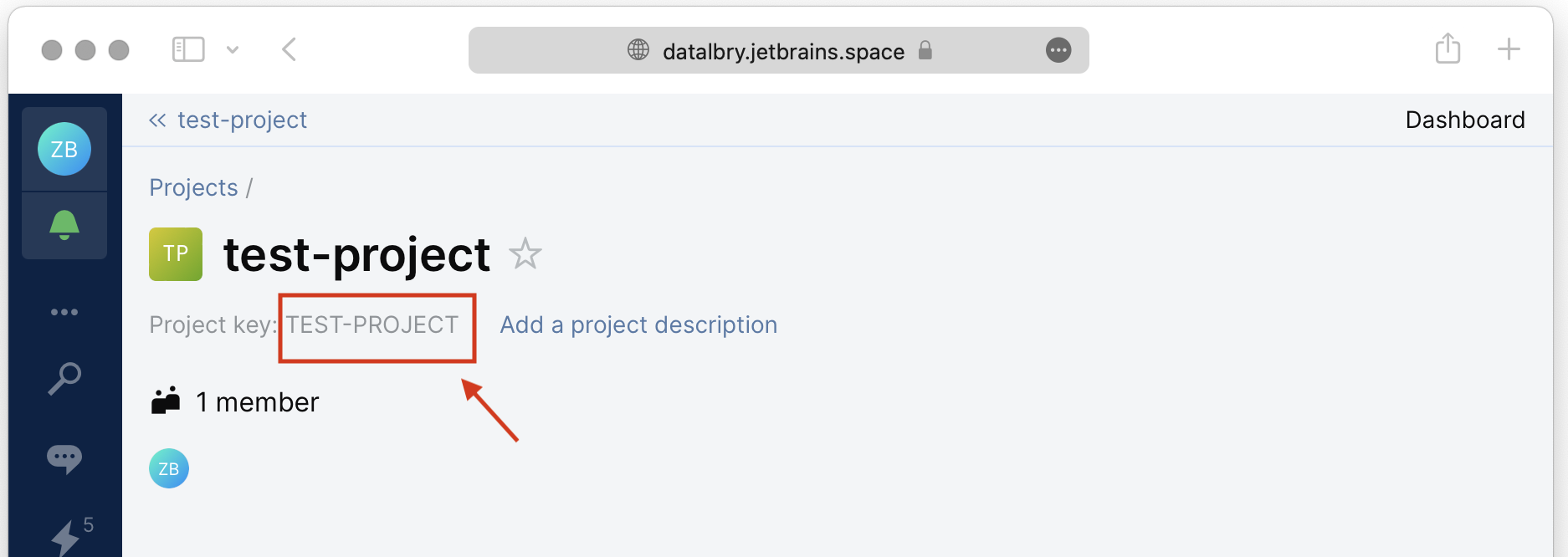Click the lightning bolt icon with badge 5
The image size is (1568, 557).
pos(66,536)
